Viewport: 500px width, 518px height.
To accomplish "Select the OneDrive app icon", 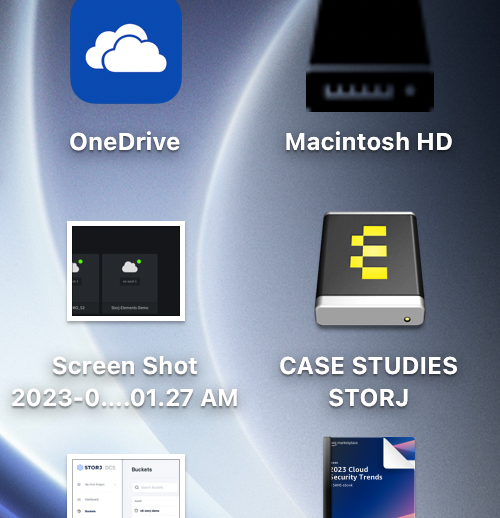I will tap(126, 51).
